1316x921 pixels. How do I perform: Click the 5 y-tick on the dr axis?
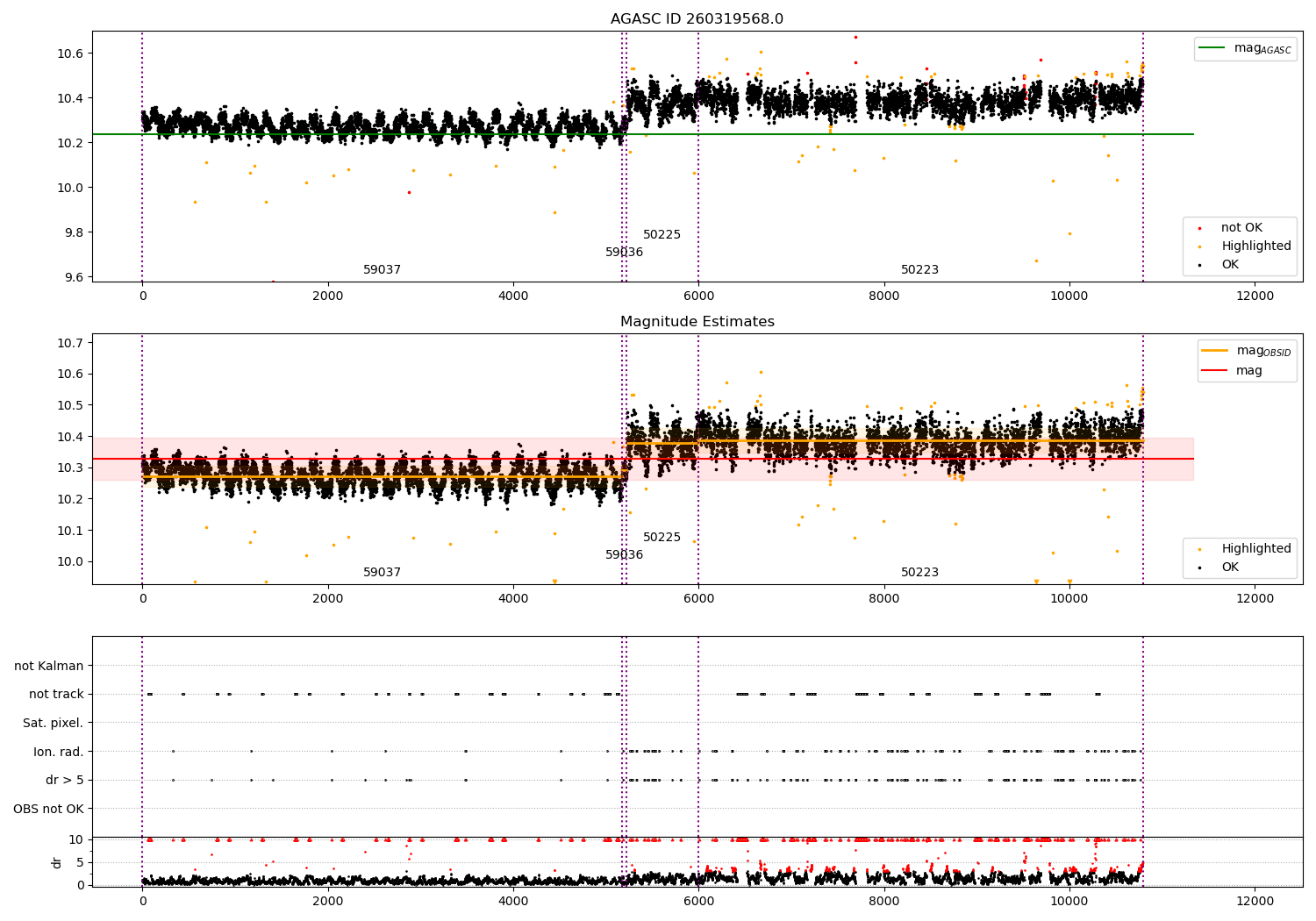click(81, 862)
